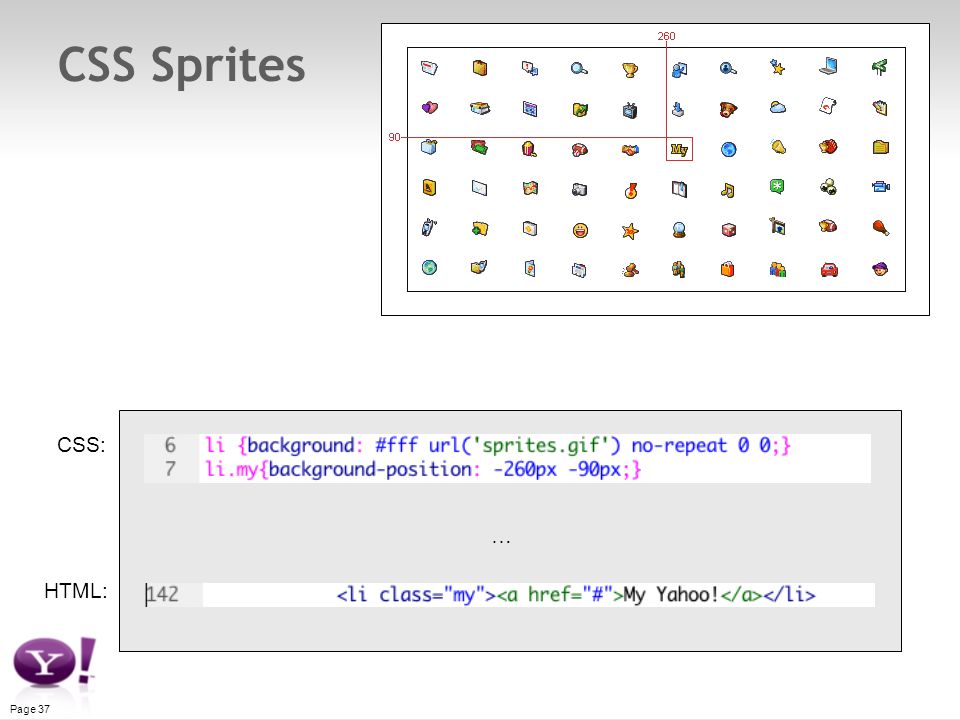Click the 'My Yahoo!' link text
Screen dimensions: 960x720
tap(671, 594)
